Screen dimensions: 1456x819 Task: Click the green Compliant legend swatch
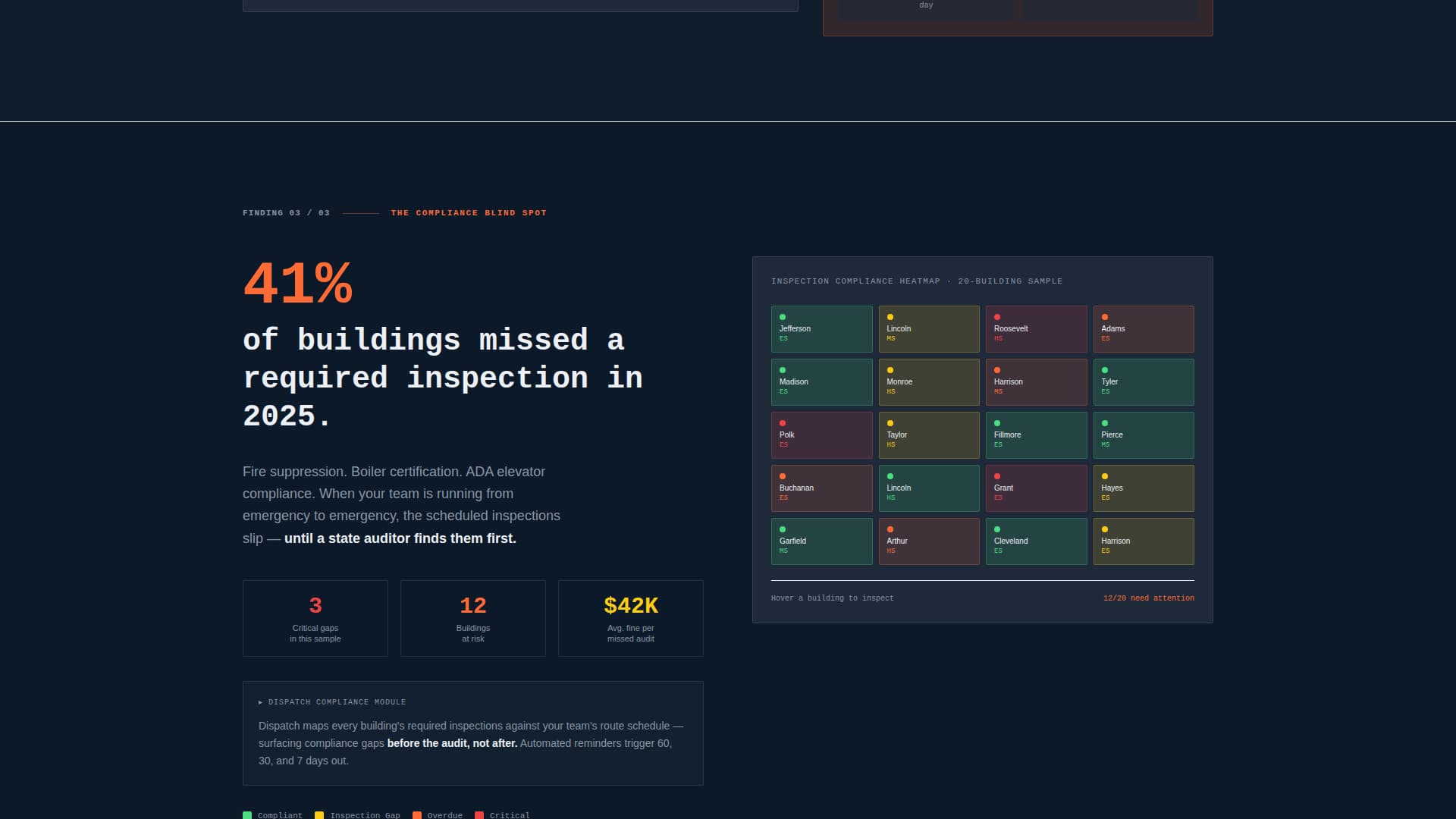tap(247, 815)
